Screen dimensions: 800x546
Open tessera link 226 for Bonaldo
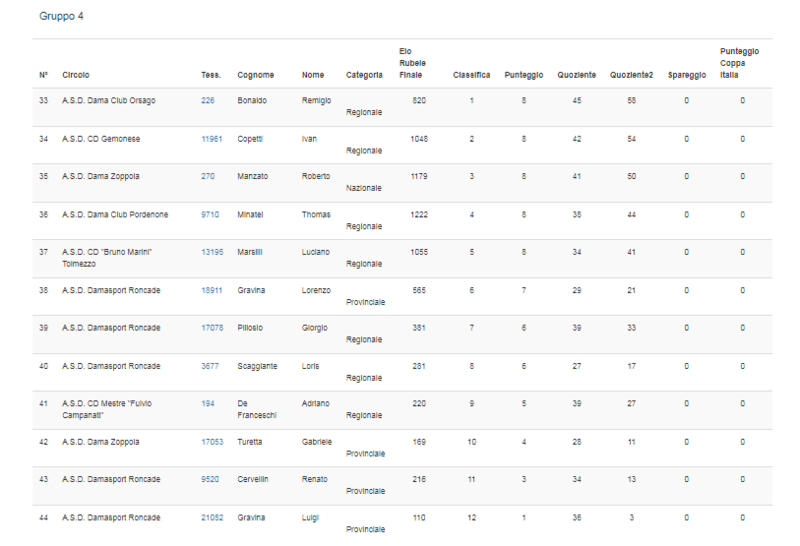click(x=208, y=101)
